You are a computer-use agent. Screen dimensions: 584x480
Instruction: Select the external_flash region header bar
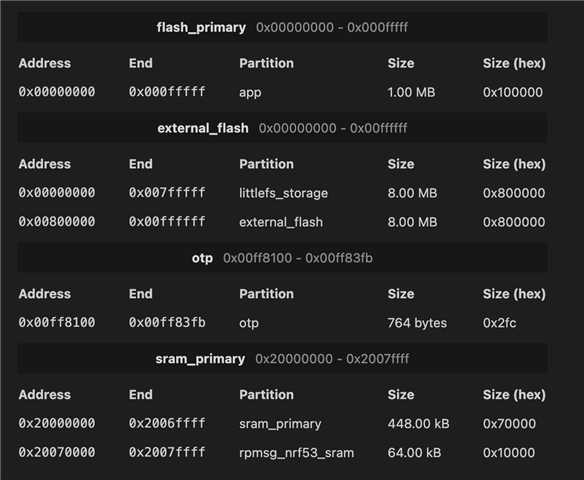pyautogui.click(x=282, y=128)
